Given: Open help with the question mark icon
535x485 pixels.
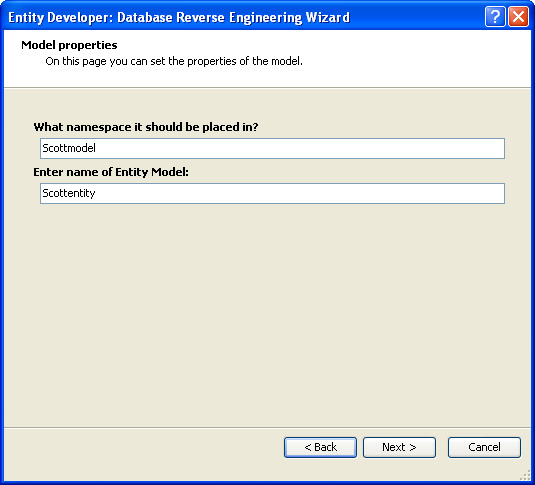Looking at the screenshot, I should [495, 16].
